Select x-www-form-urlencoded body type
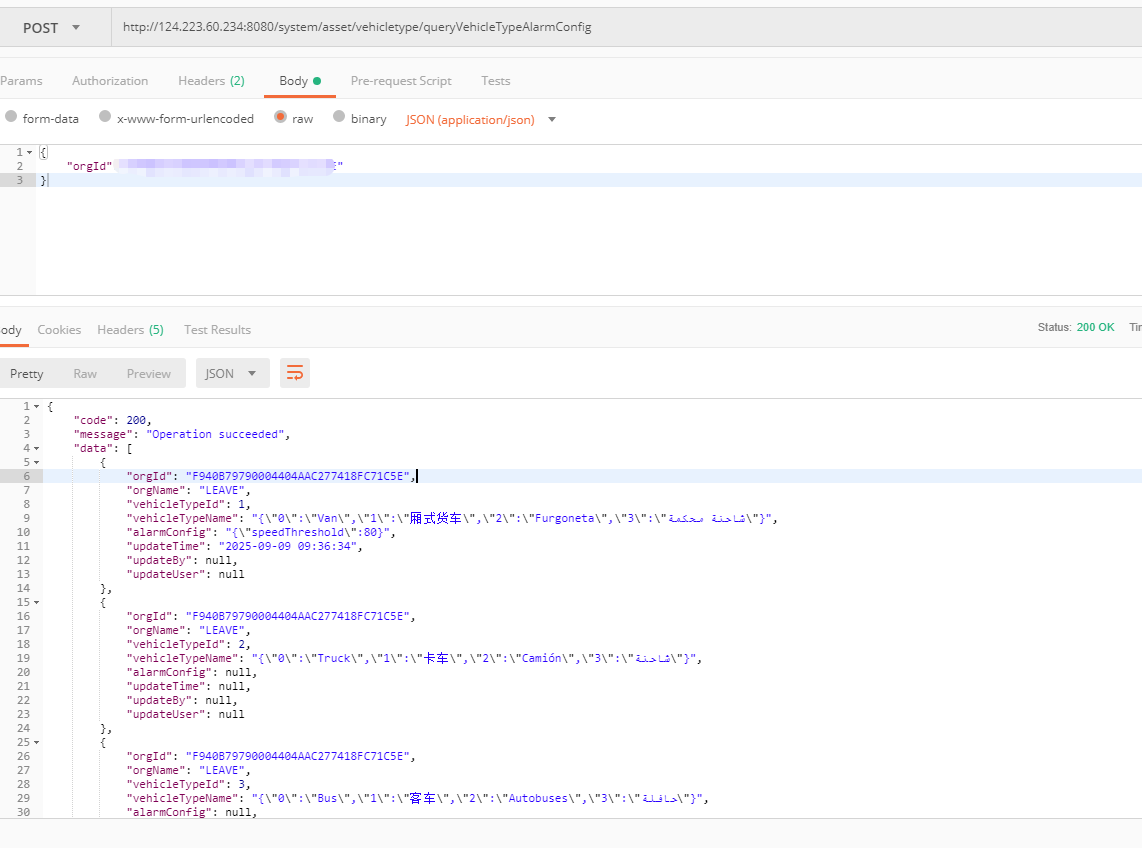The height and width of the screenshot is (848, 1142). tap(105, 118)
